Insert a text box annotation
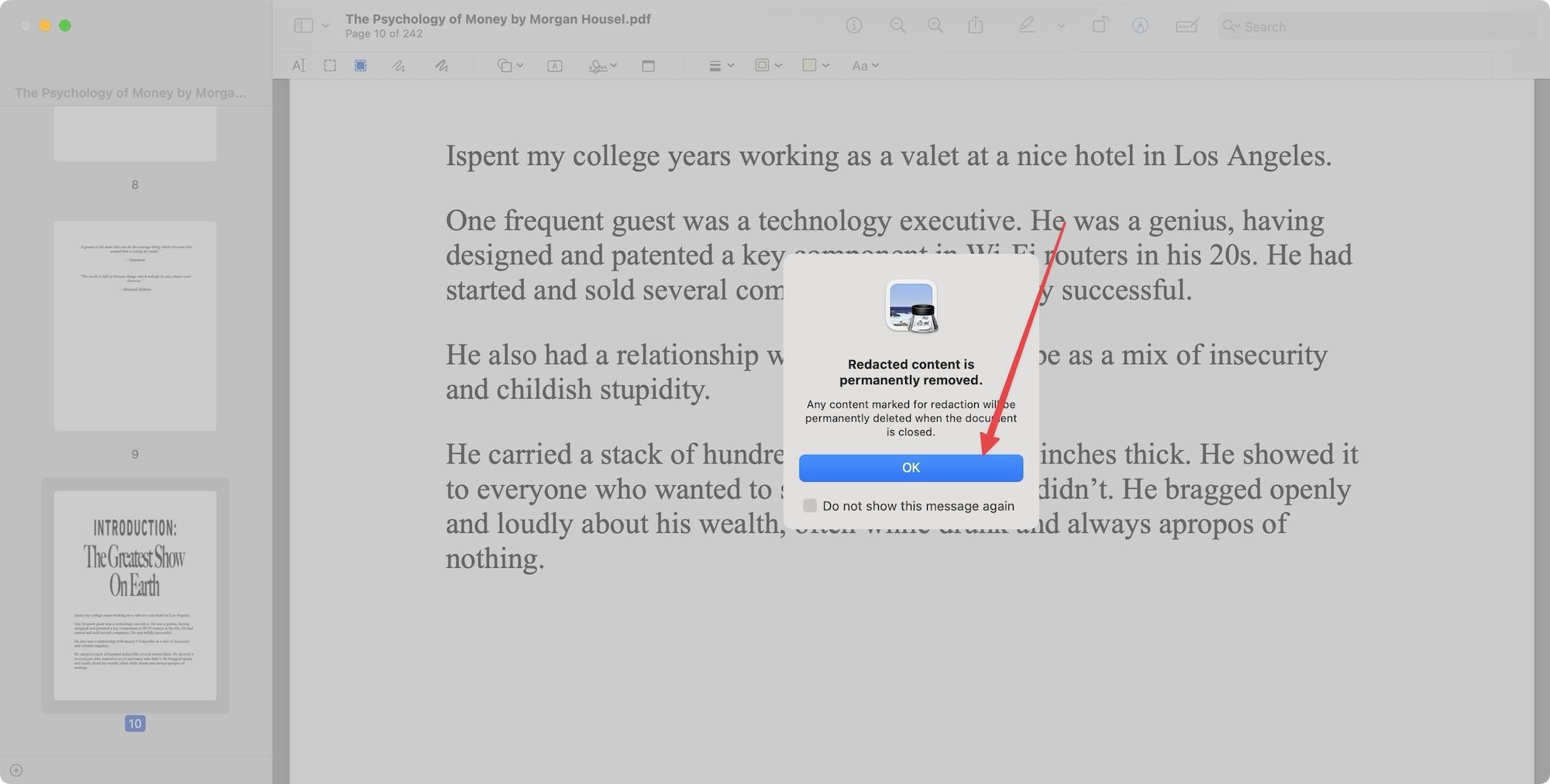Viewport: 1550px width, 784px height. [555, 66]
